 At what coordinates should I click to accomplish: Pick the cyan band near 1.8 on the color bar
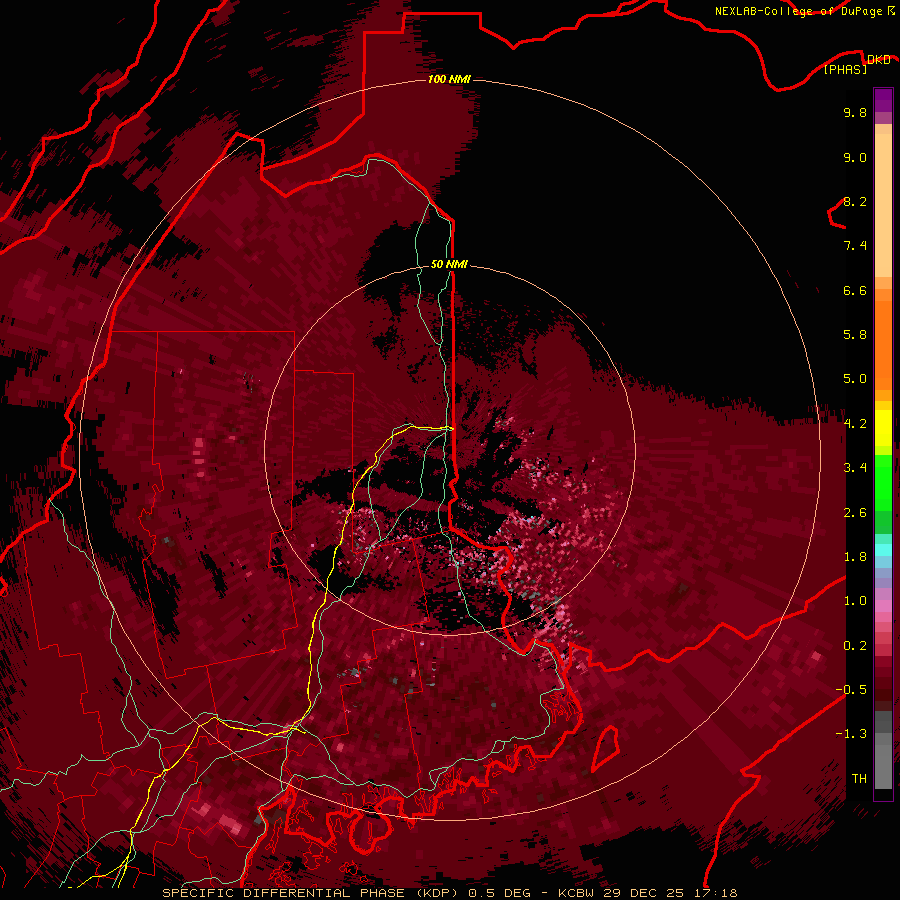click(x=883, y=550)
